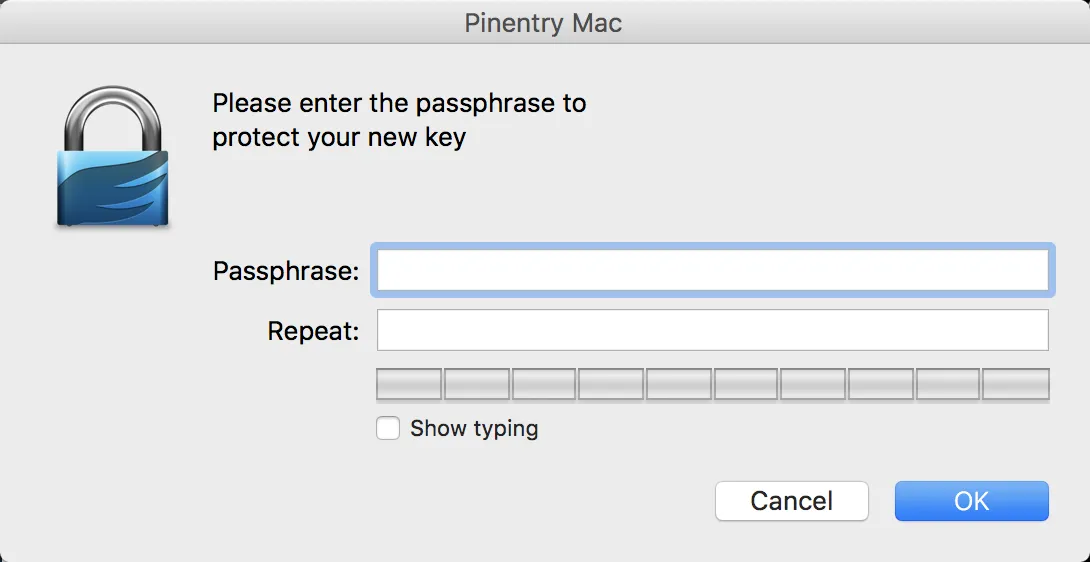
Task: Click the third segment of the strength meter
Action: [x=544, y=385]
